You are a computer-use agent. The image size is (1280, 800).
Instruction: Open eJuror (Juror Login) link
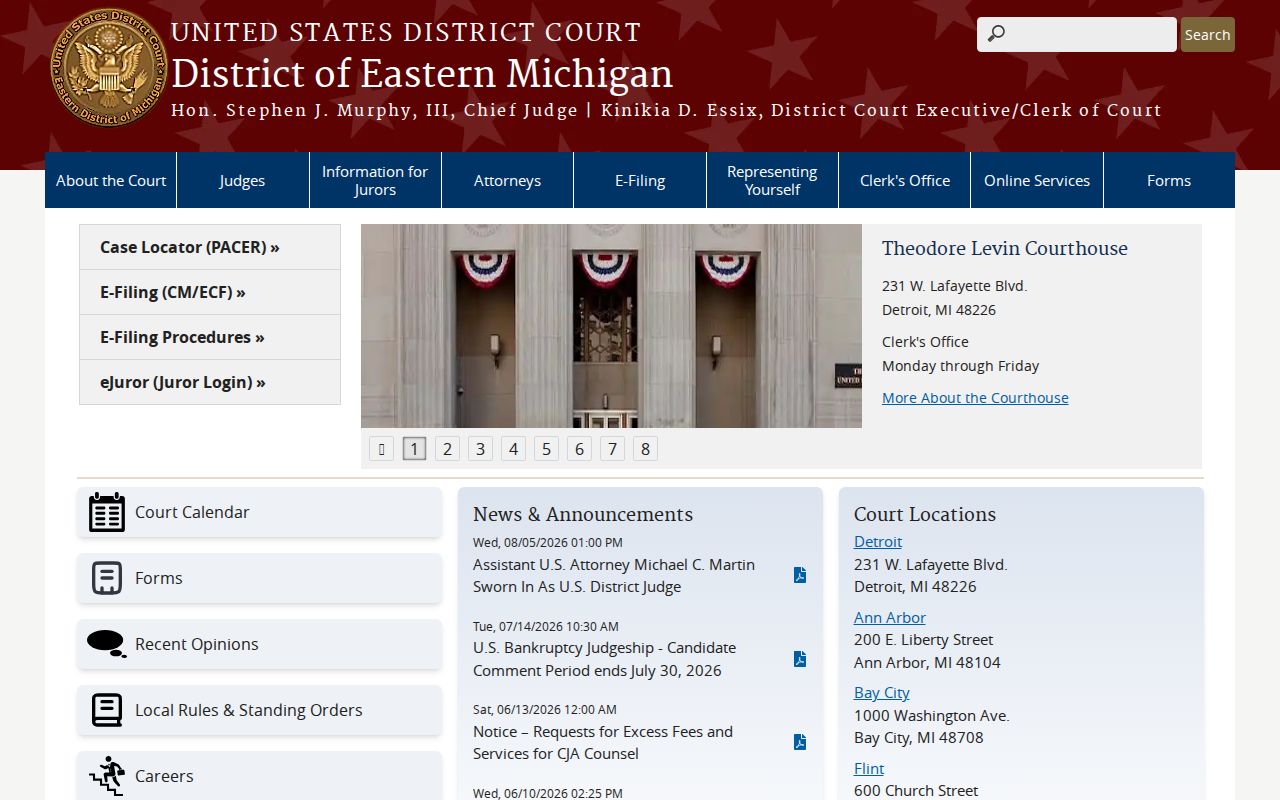(210, 382)
